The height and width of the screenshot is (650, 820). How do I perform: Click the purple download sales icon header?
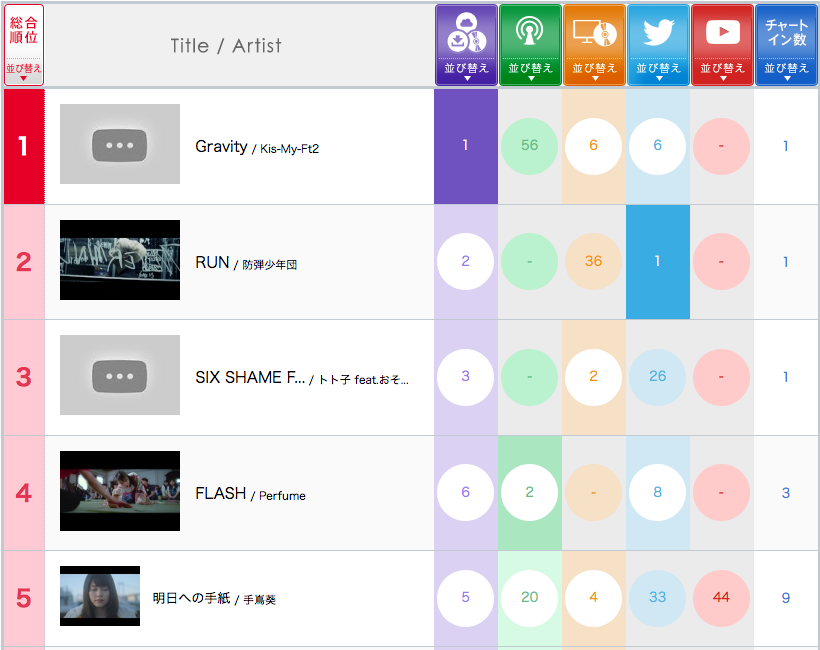tap(466, 33)
